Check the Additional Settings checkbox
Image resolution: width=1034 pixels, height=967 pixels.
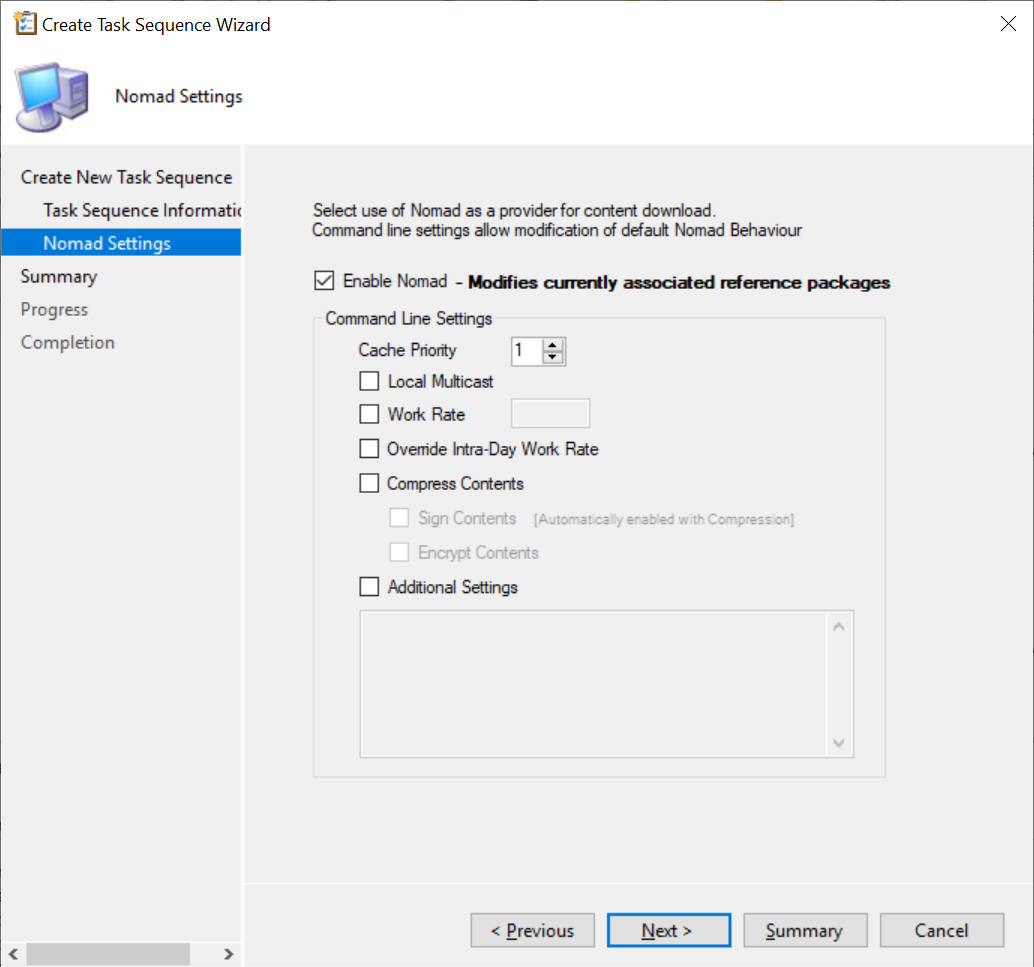coord(369,587)
